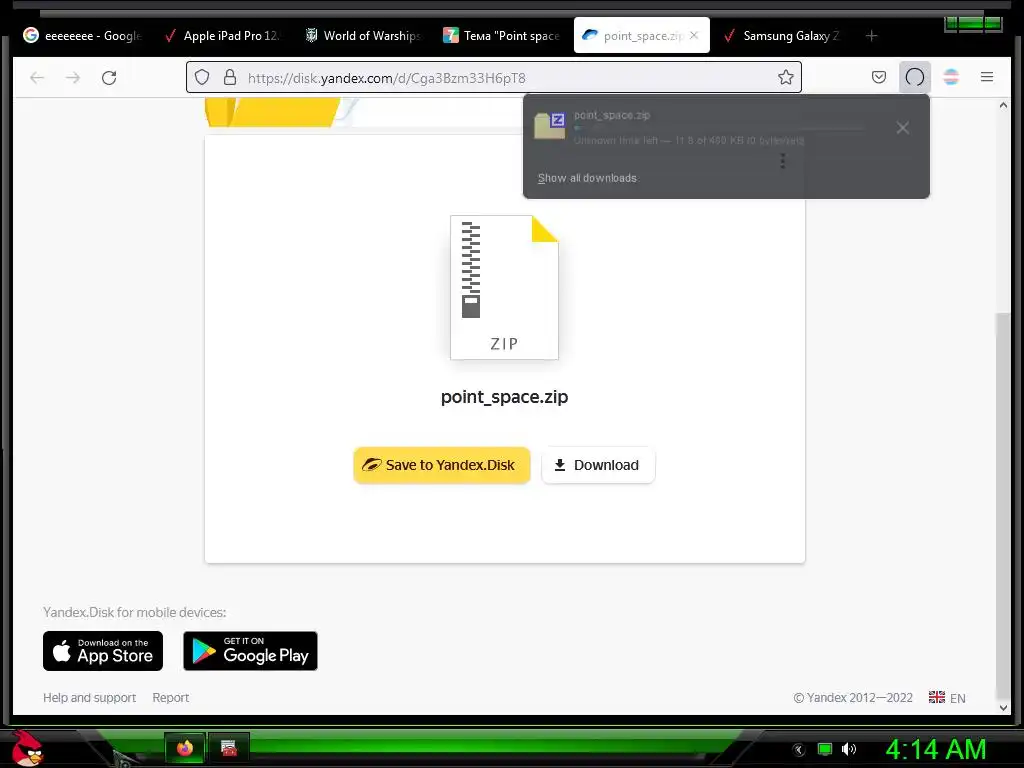Viewport: 1024px width, 768px height.
Task: Click the download progress bar
Action: [718, 128]
